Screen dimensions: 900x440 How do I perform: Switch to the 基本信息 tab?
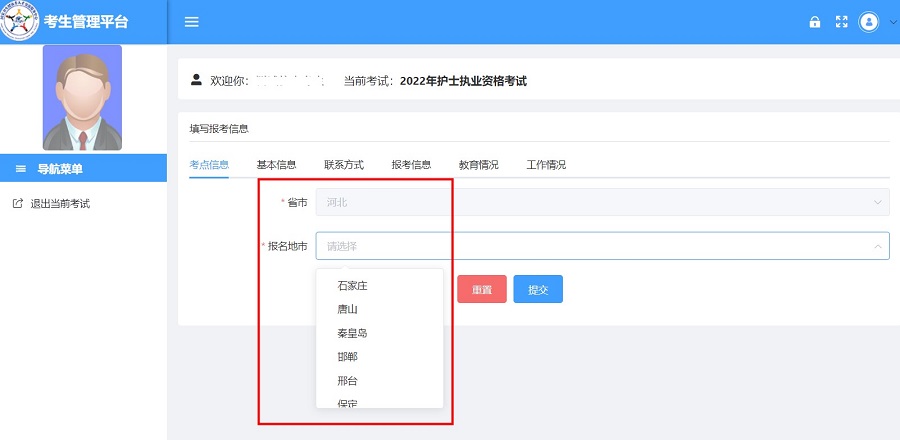click(276, 164)
